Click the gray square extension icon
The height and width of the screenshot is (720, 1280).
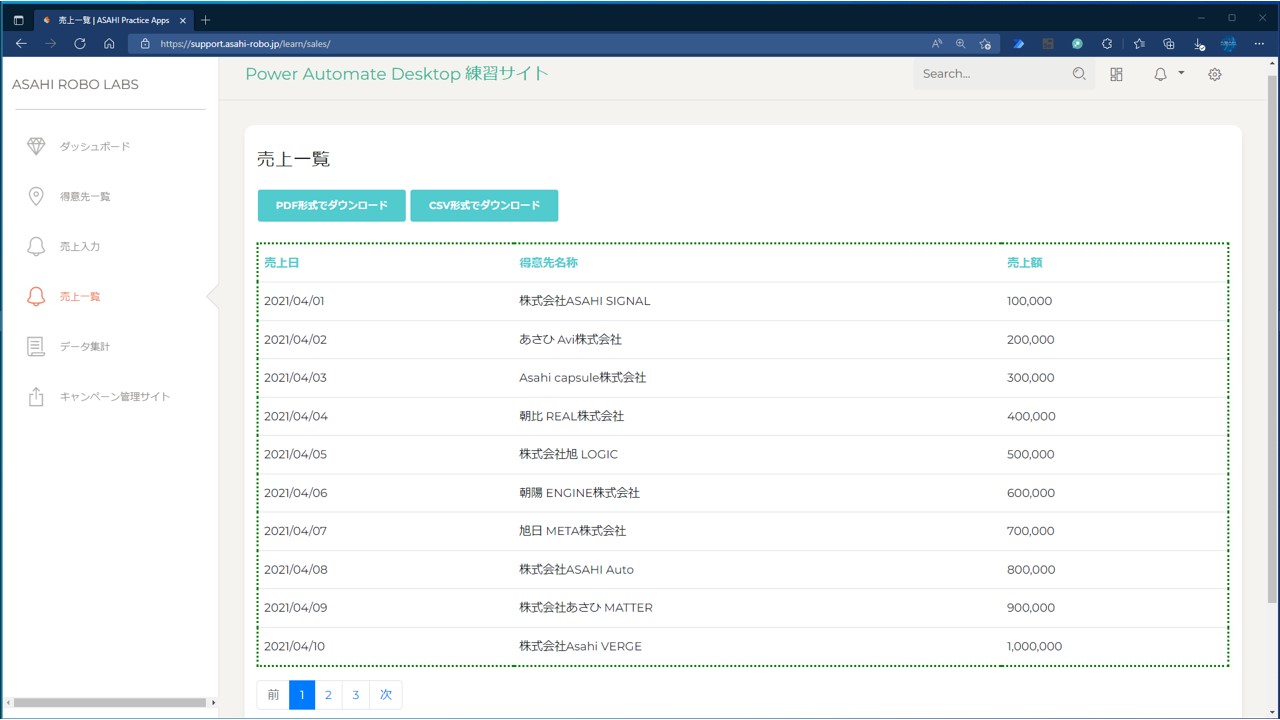[x=1048, y=44]
